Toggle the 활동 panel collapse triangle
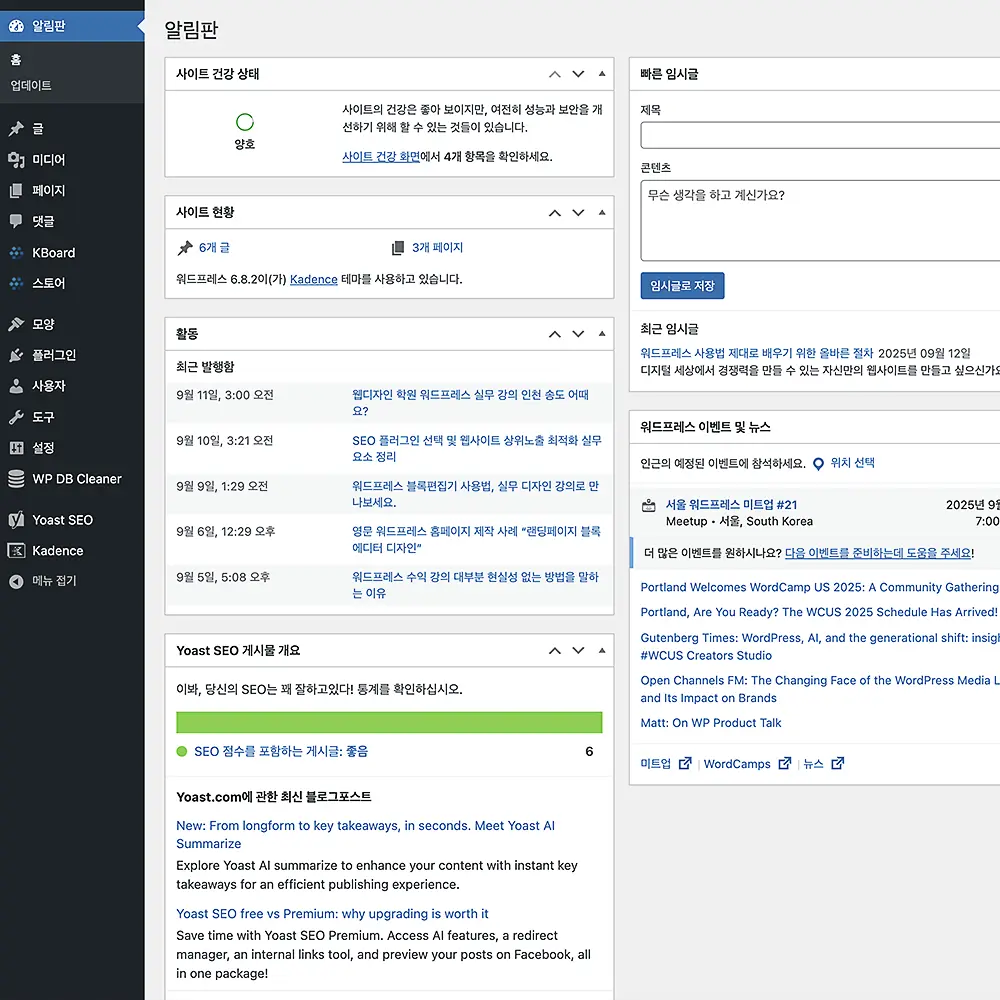The image size is (1000, 1000). (601, 334)
